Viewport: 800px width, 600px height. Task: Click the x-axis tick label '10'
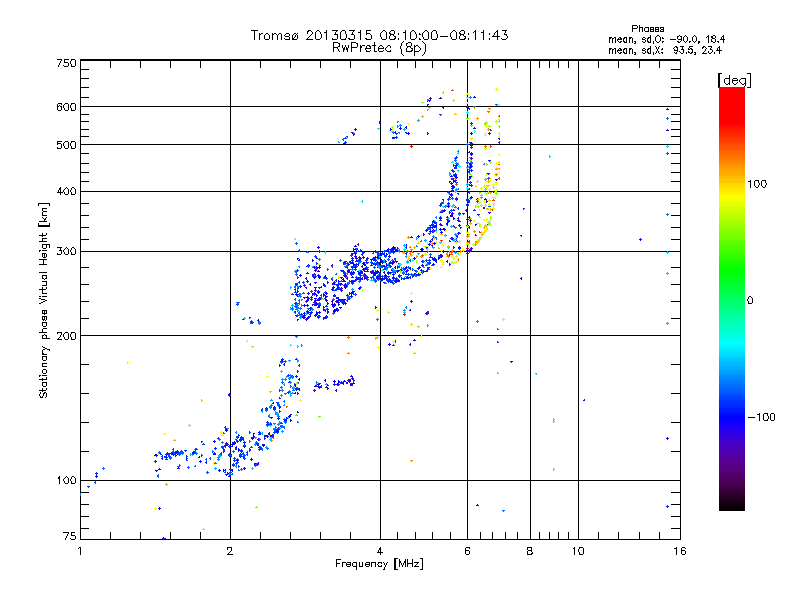coord(578,551)
